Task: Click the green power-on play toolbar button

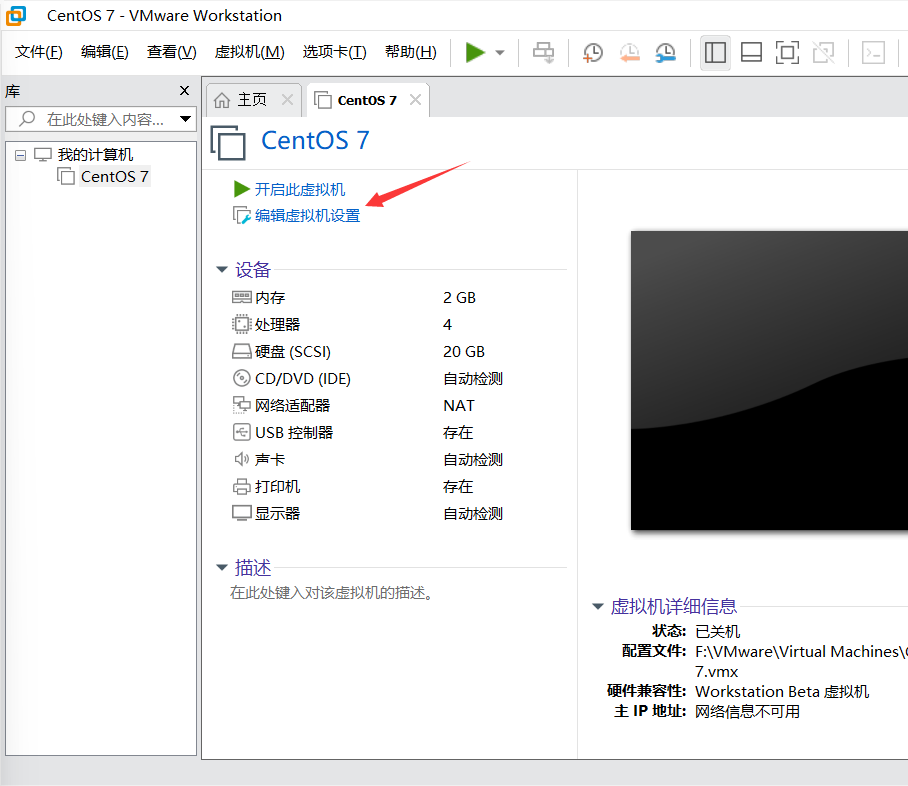Action: click(x=475, y=53)
